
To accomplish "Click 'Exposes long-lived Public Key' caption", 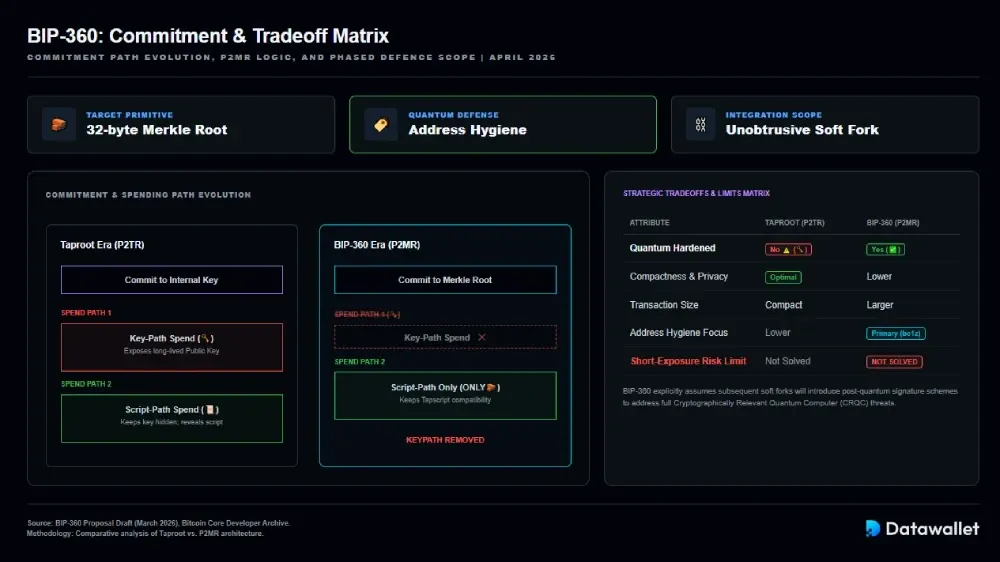I will point(172,351).
